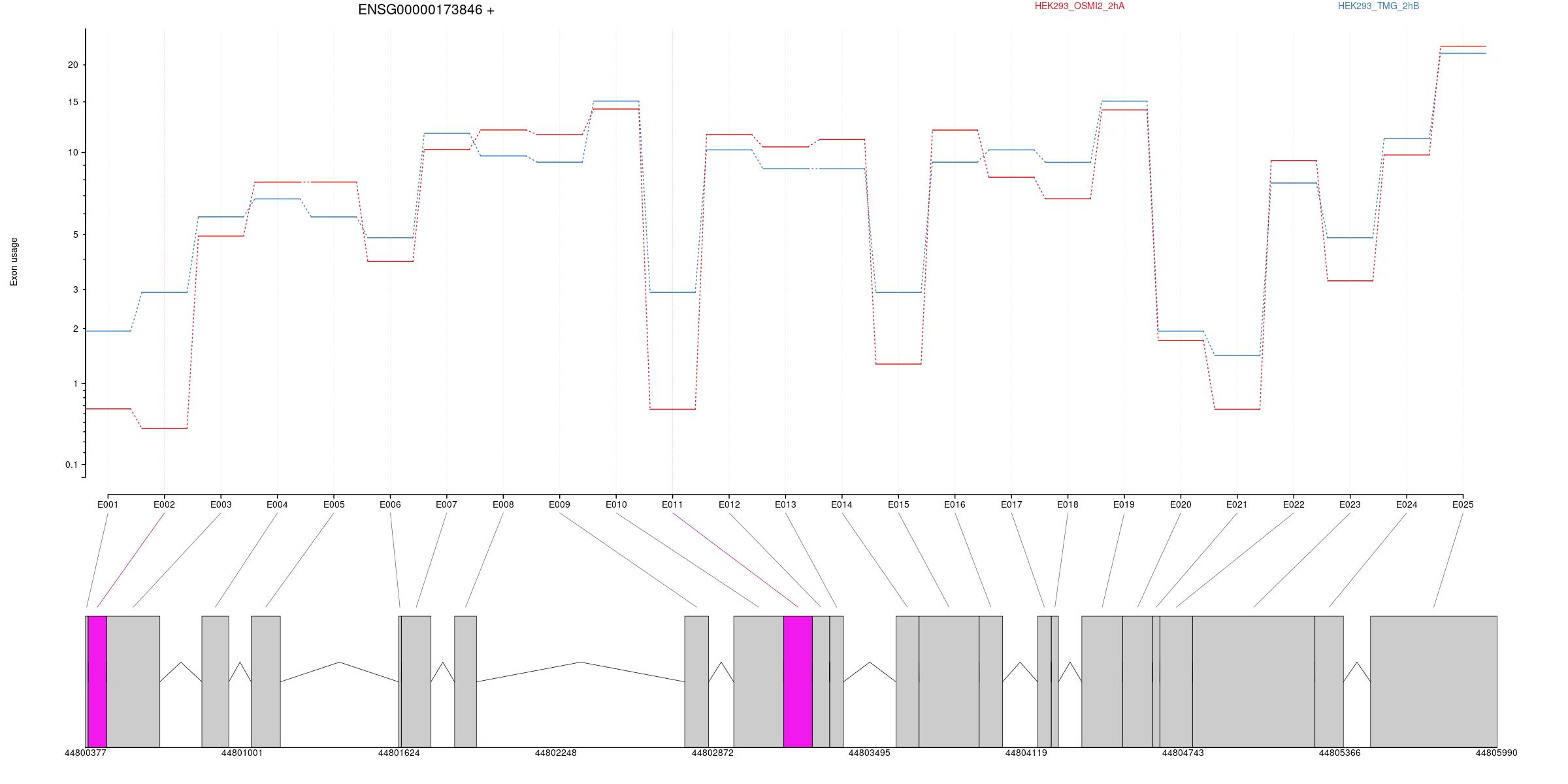Click y-axis tick value 20
1568x784 pixels.
[73, 65]
